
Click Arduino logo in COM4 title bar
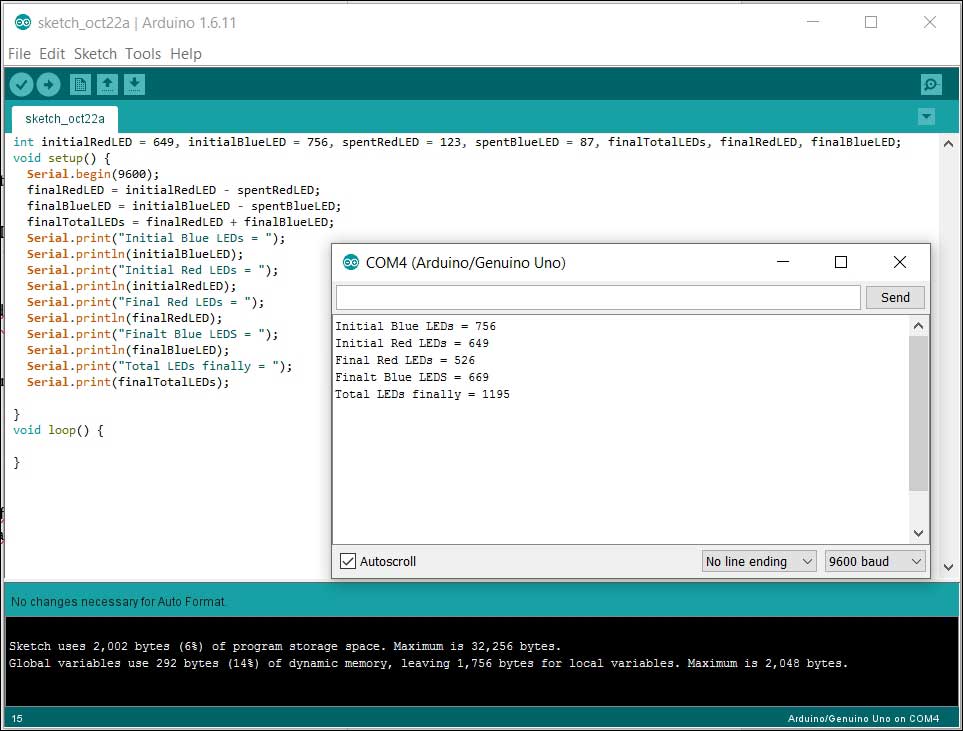(x=350, y=263)
